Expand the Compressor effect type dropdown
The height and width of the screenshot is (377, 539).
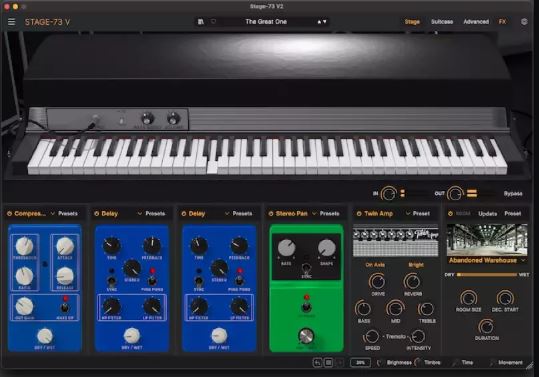53,214
